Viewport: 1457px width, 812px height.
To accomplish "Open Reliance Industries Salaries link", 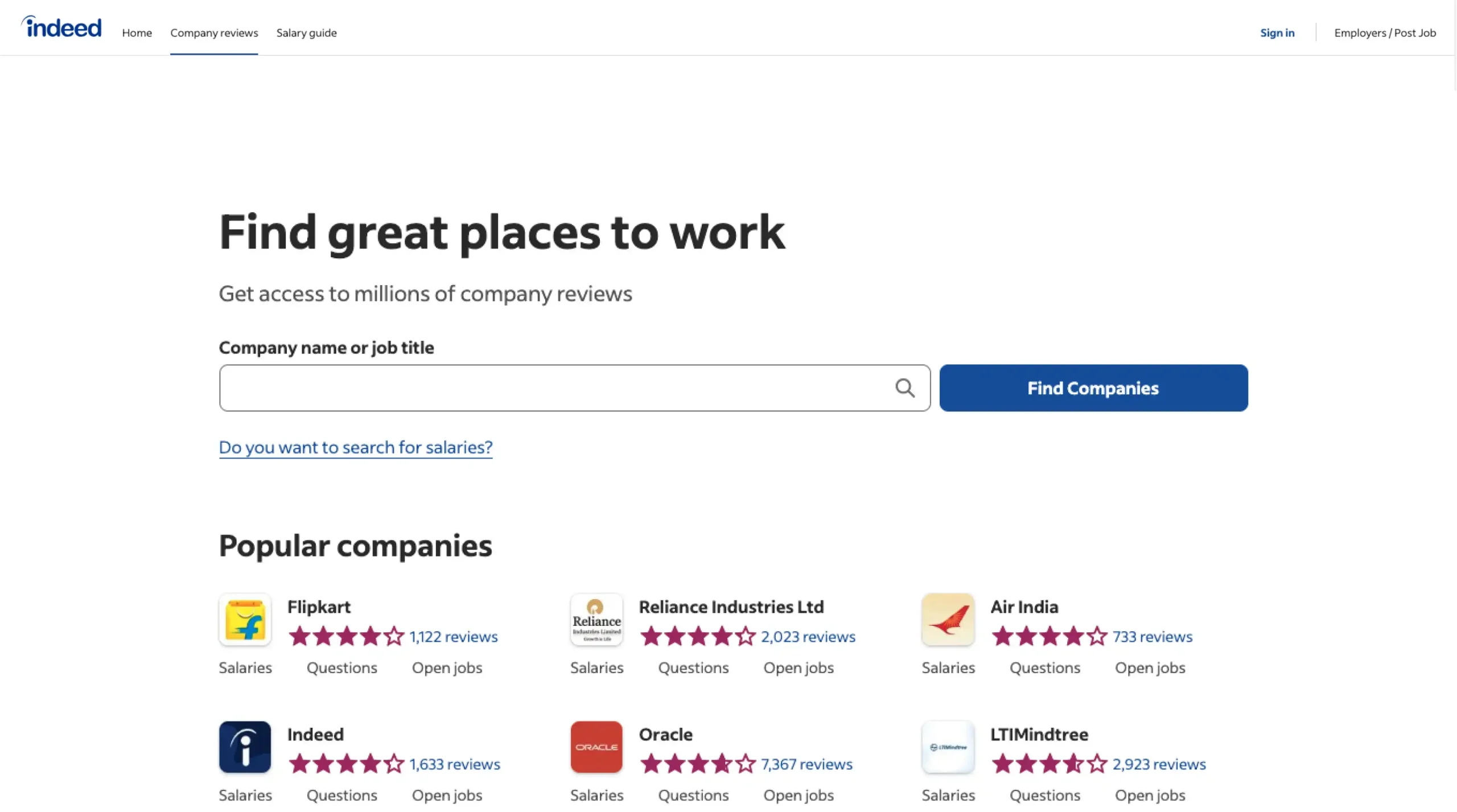I will [596, 668].
